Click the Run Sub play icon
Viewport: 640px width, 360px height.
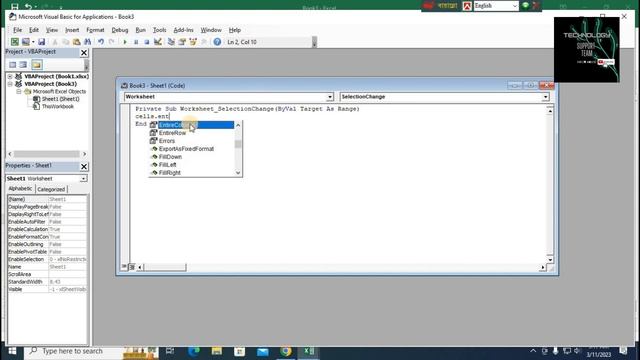(125, 42)
